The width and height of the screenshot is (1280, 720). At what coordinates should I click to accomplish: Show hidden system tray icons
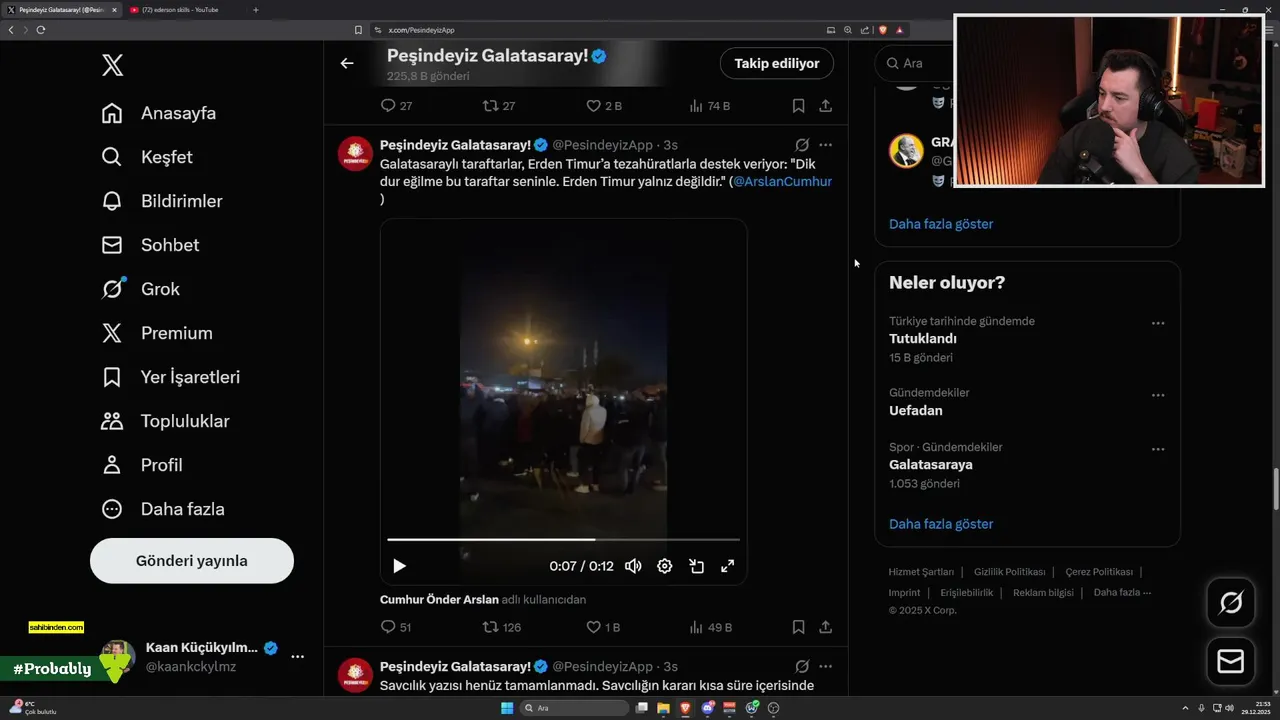pos(1185,708)
